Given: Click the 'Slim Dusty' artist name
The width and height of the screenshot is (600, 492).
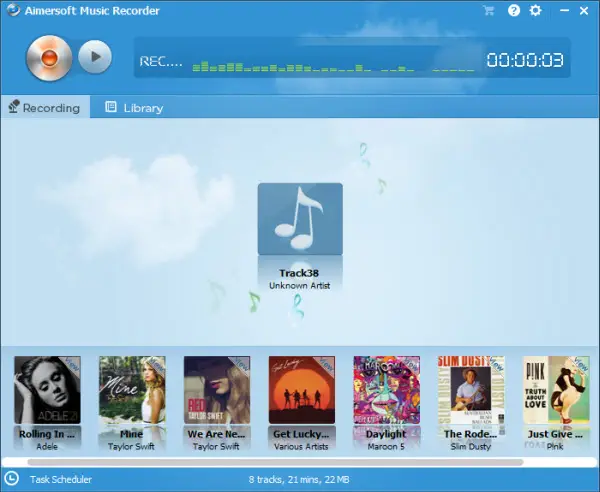Looking at the screenshot, I should click(471, 446).
